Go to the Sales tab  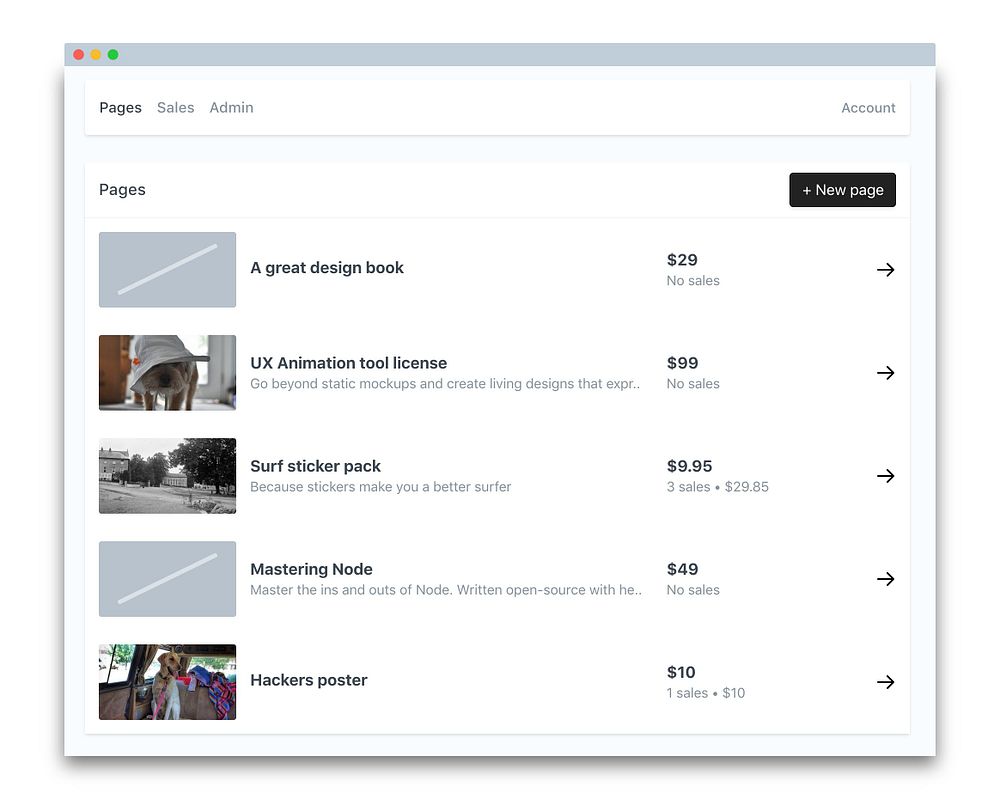coord(175,108)
